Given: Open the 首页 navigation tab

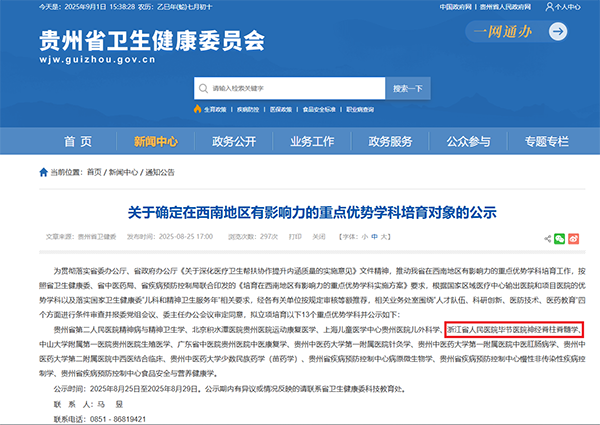Looking at the screenshot, I should [77, 141].
